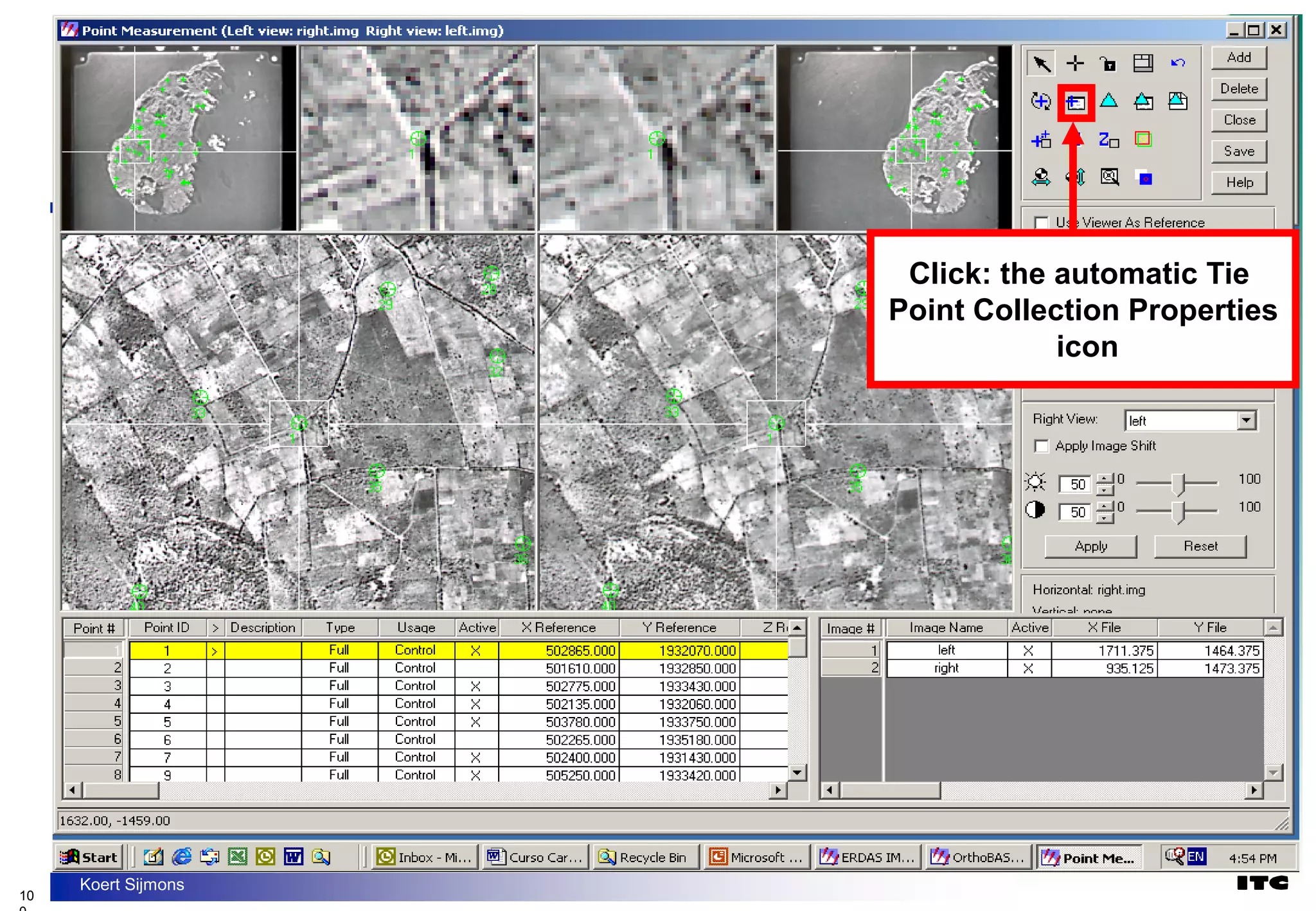The height and width of the screenshot is (911, 1316).
Task: Click the red and green squares icon
Action: click(x=1143, y=139)
